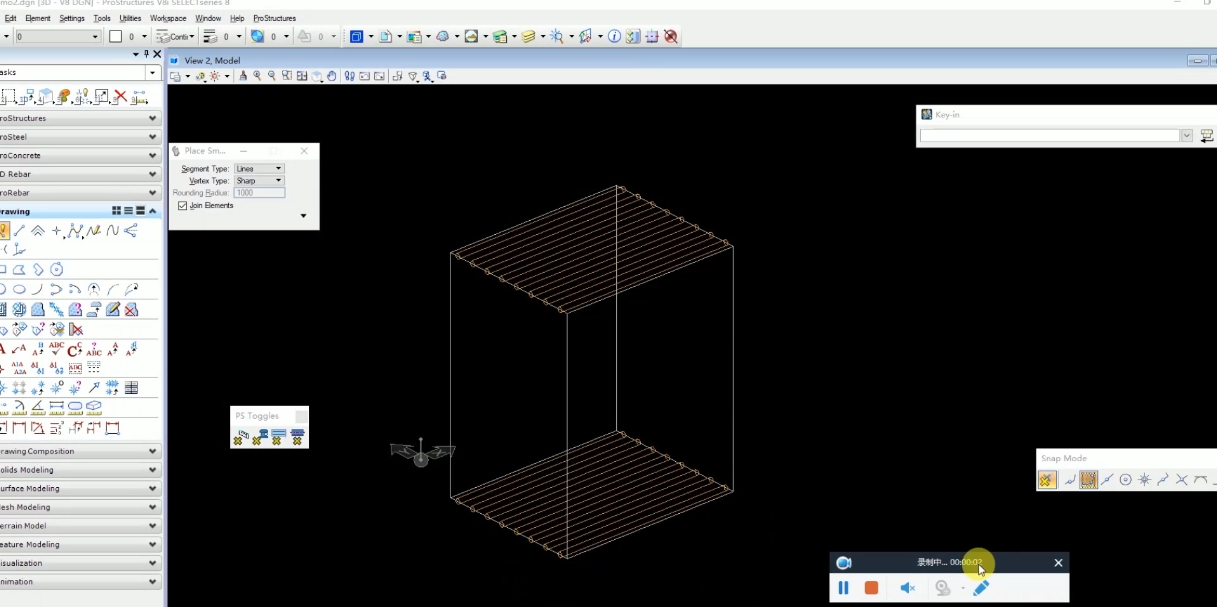
Task: Open the active level dropdown
Action: tap(57, 36)
